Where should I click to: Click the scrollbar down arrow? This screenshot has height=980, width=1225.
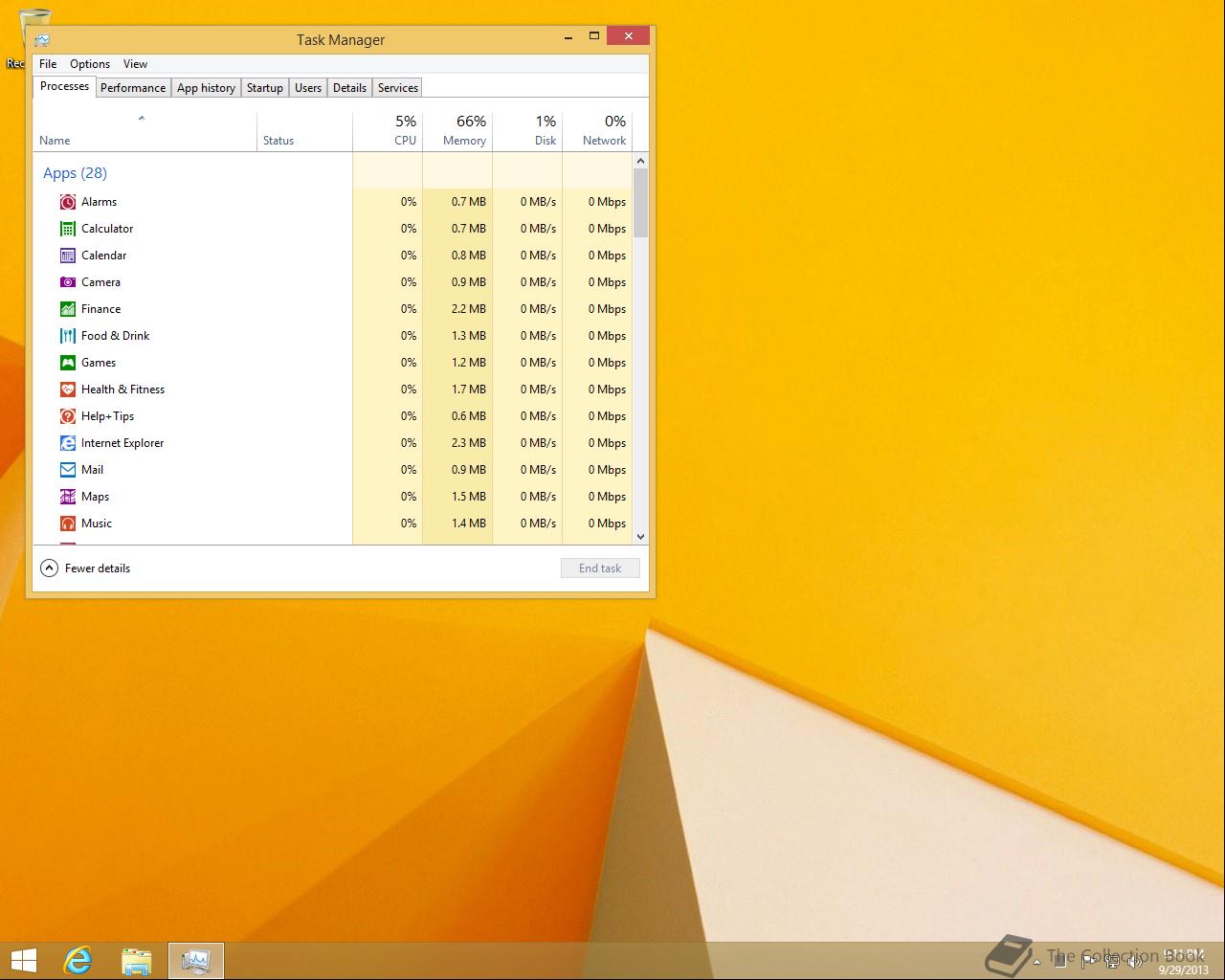641,537
